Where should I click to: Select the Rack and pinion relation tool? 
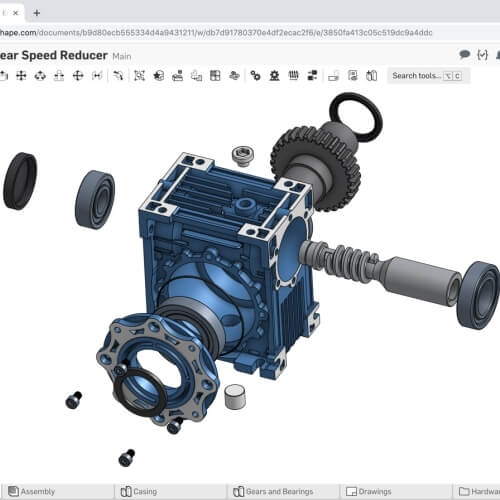pos(274,76)
